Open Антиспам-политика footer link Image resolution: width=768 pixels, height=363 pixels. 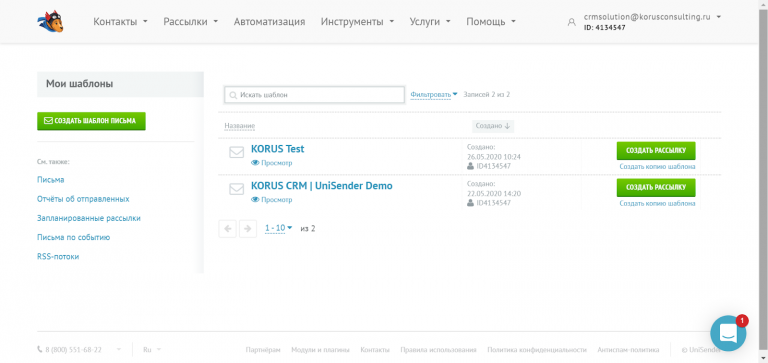click(628, 350)
